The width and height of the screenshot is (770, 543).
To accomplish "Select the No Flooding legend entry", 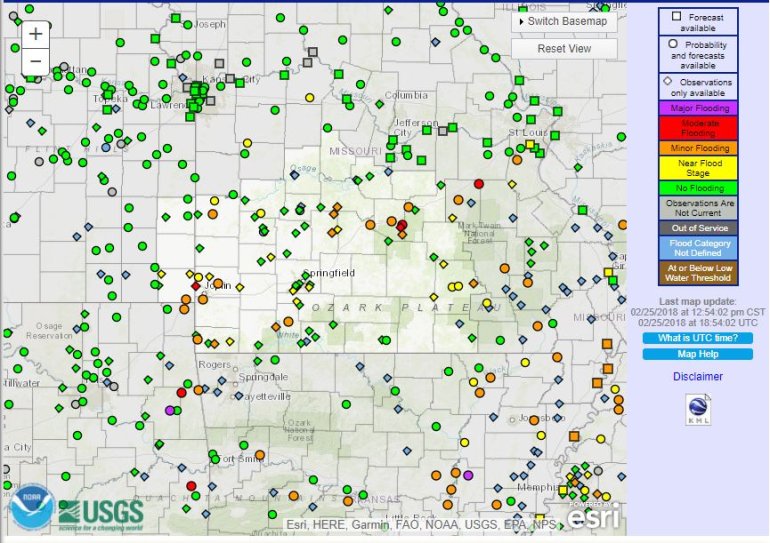I will [698, 188].
